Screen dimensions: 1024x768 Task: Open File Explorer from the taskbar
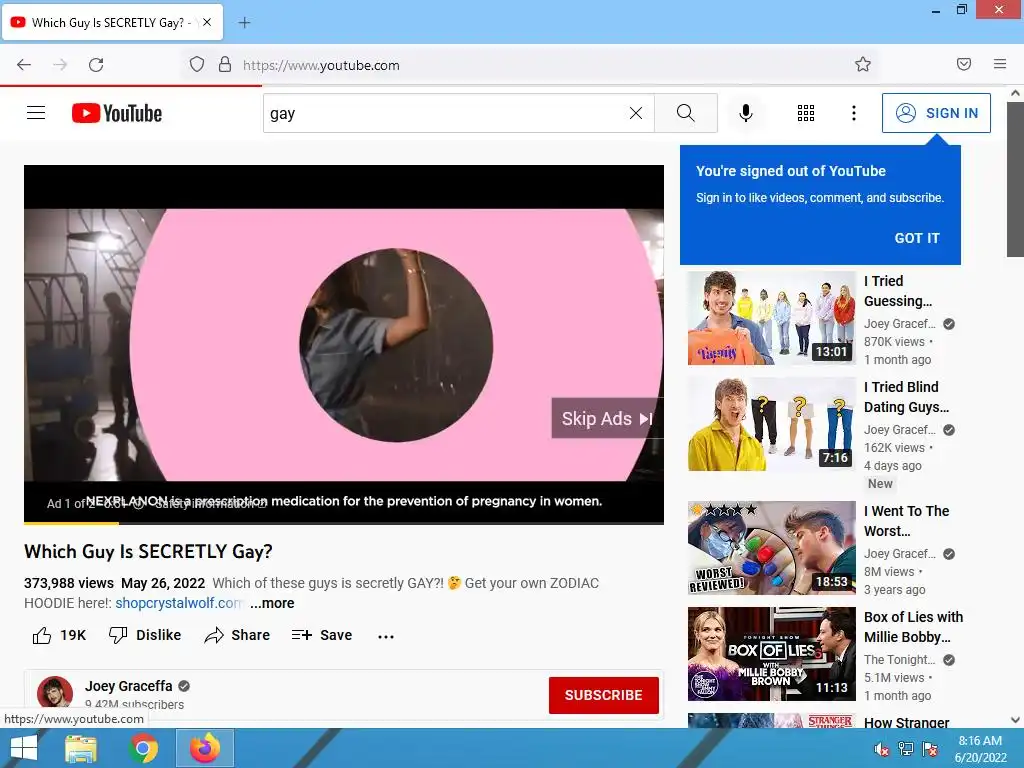tap(81, 748)
